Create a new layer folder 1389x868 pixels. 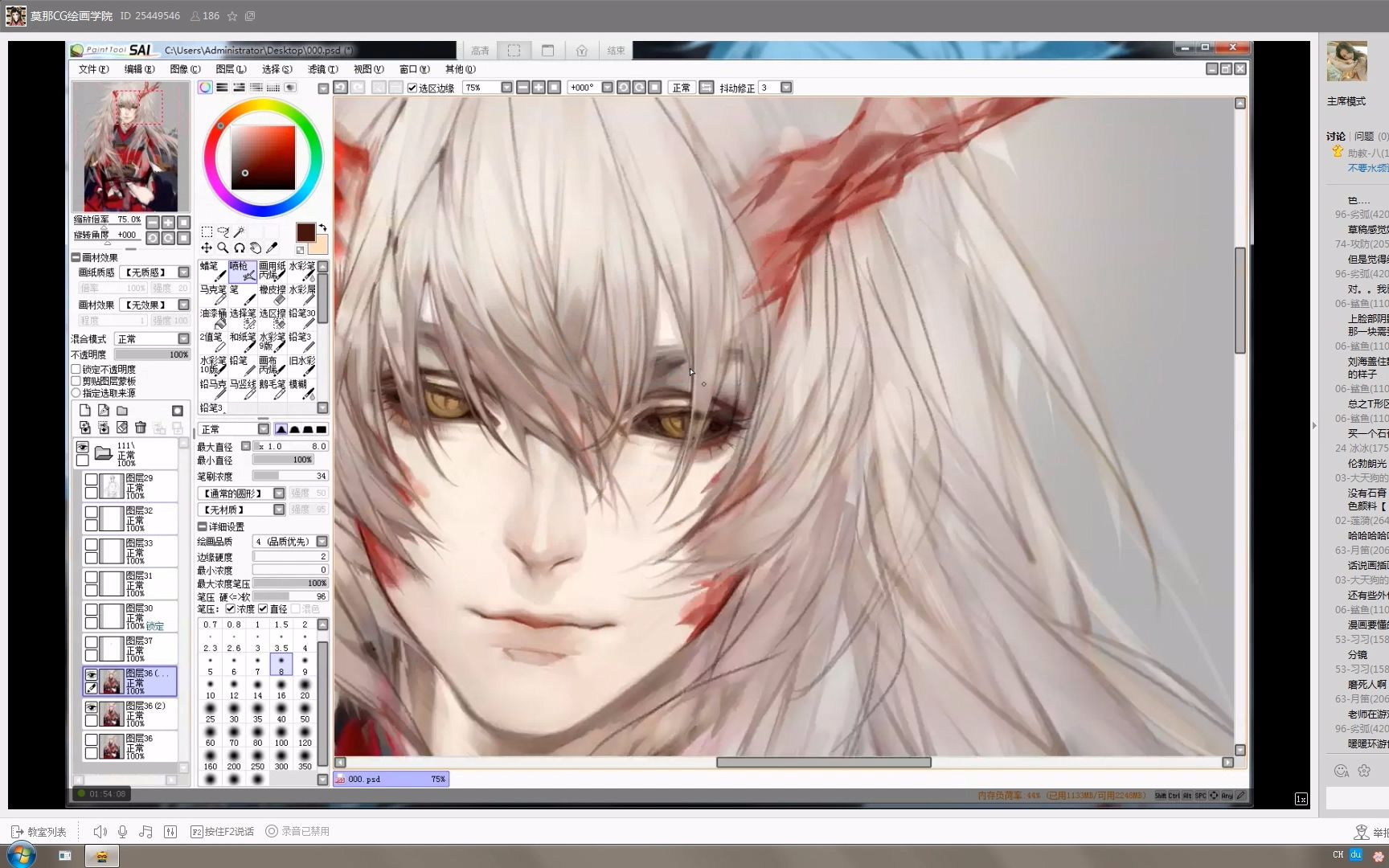pos(122,411)
